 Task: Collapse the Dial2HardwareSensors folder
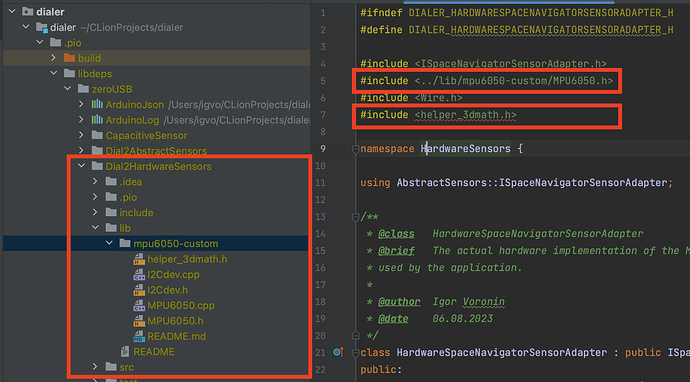point(81,166)
